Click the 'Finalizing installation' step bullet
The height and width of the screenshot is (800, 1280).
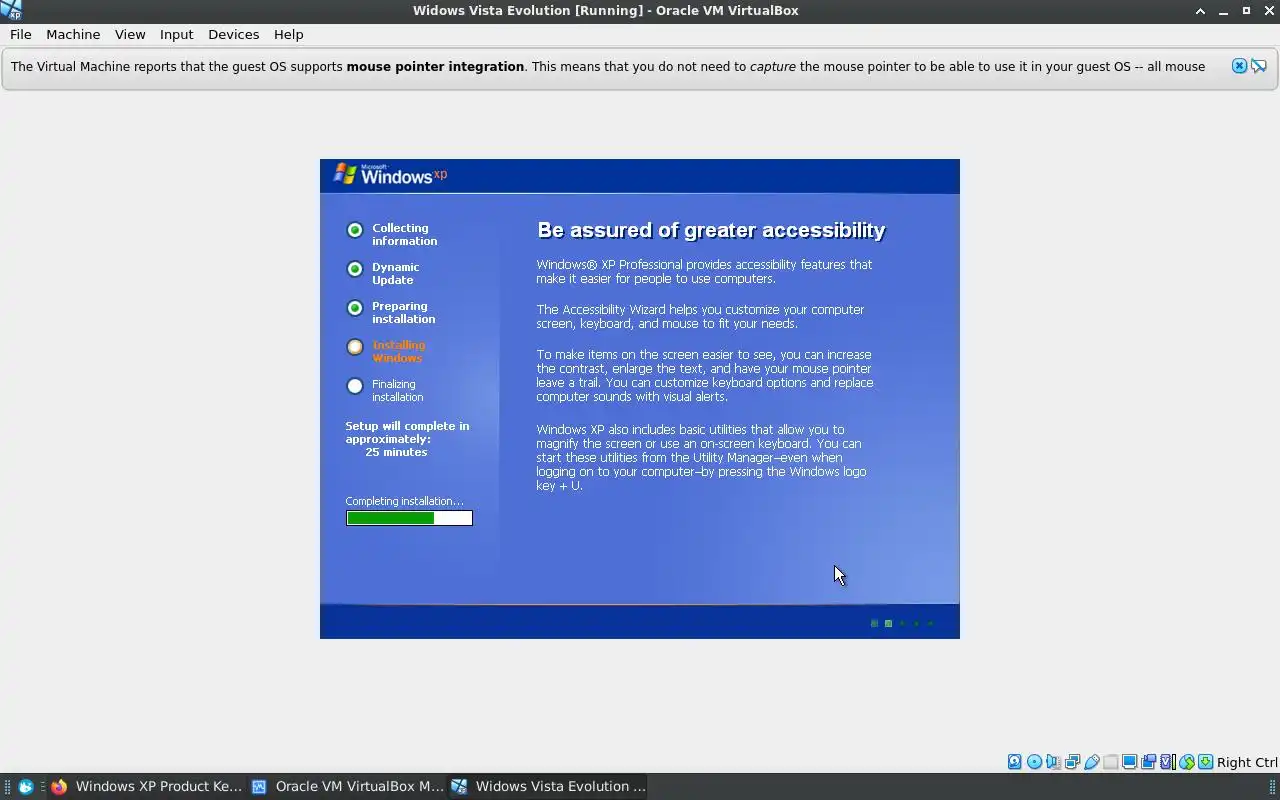tap(355, 386)
